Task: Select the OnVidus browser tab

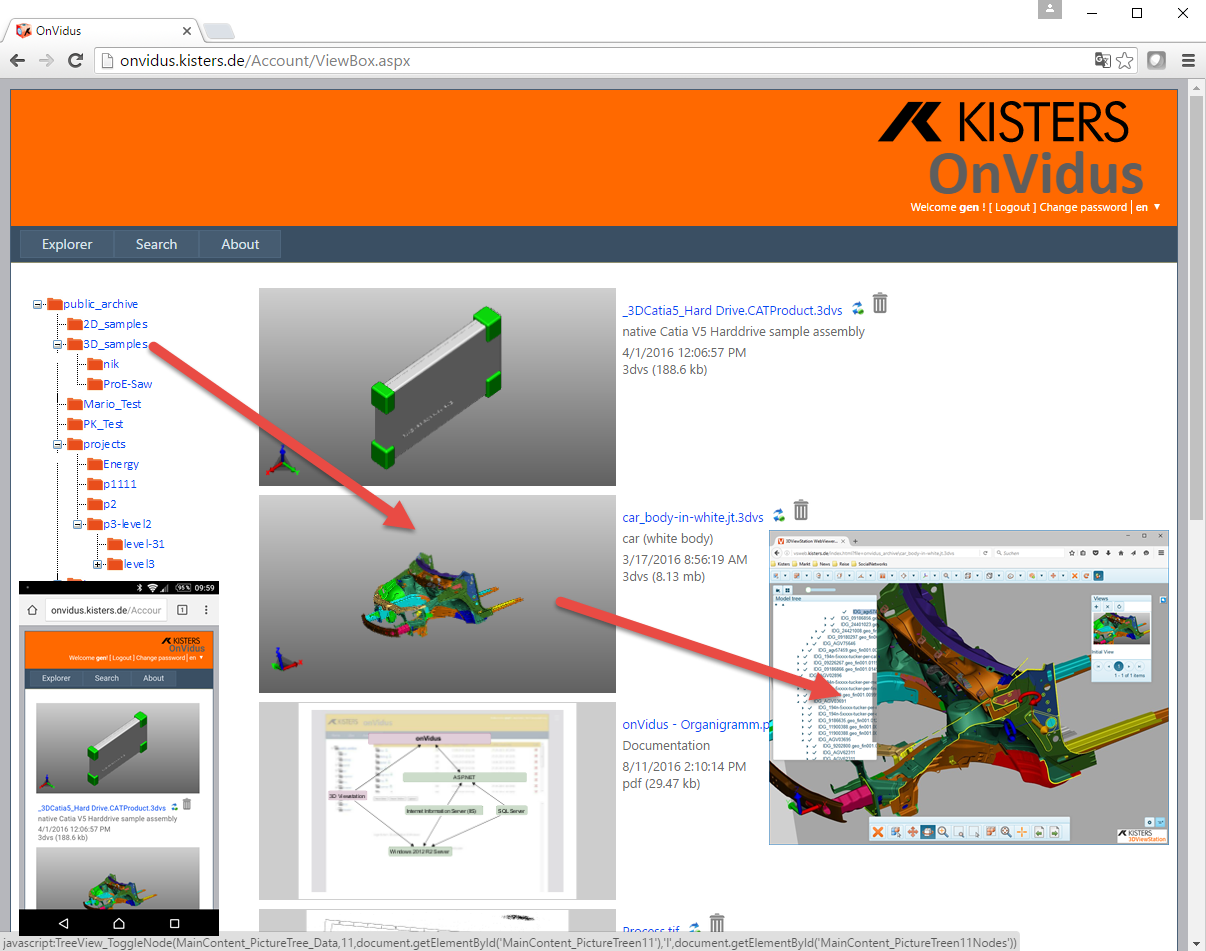Action: point(105,31)
